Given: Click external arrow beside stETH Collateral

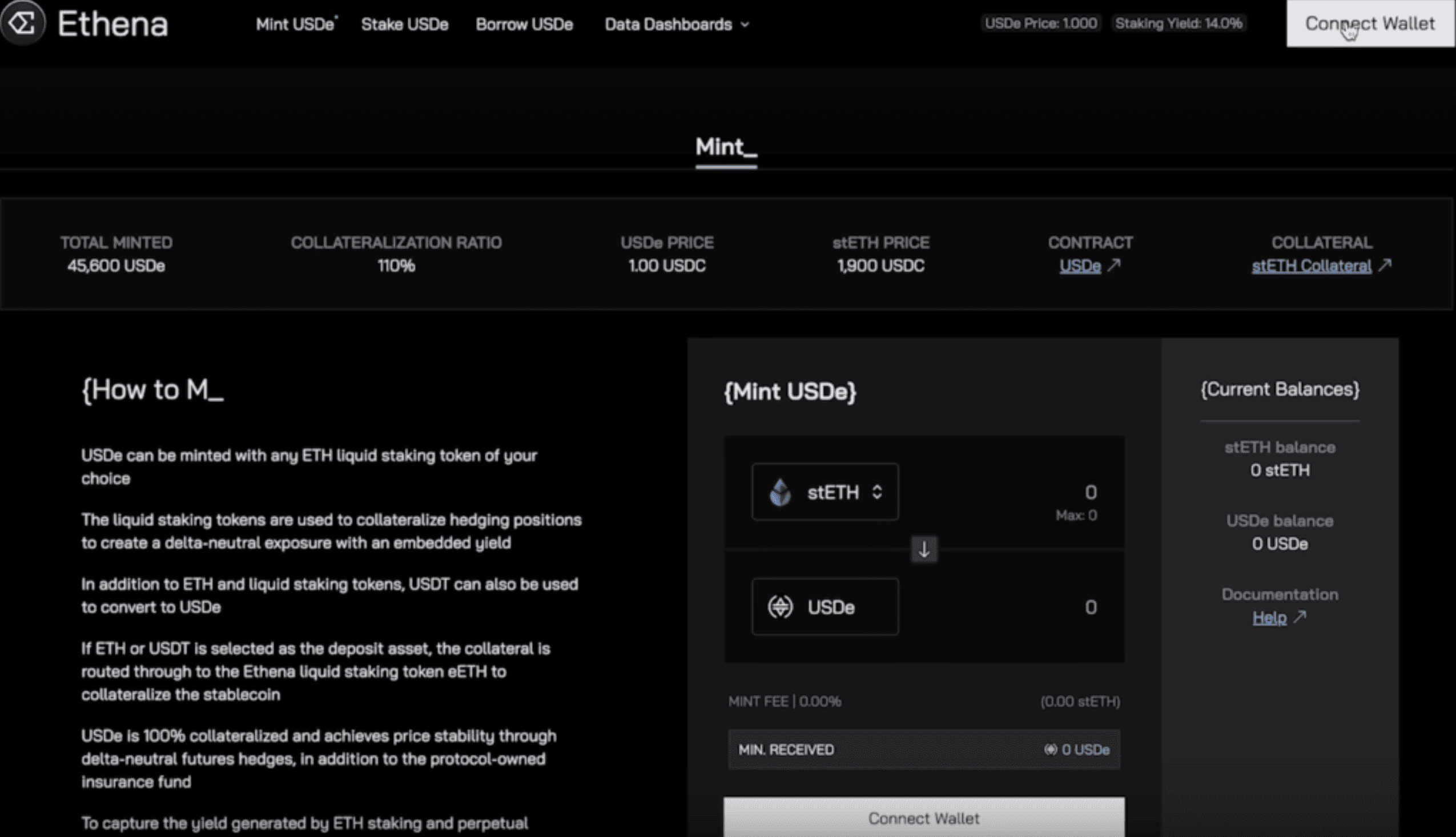Looking at the screenshot, I should coord(1385,265).
